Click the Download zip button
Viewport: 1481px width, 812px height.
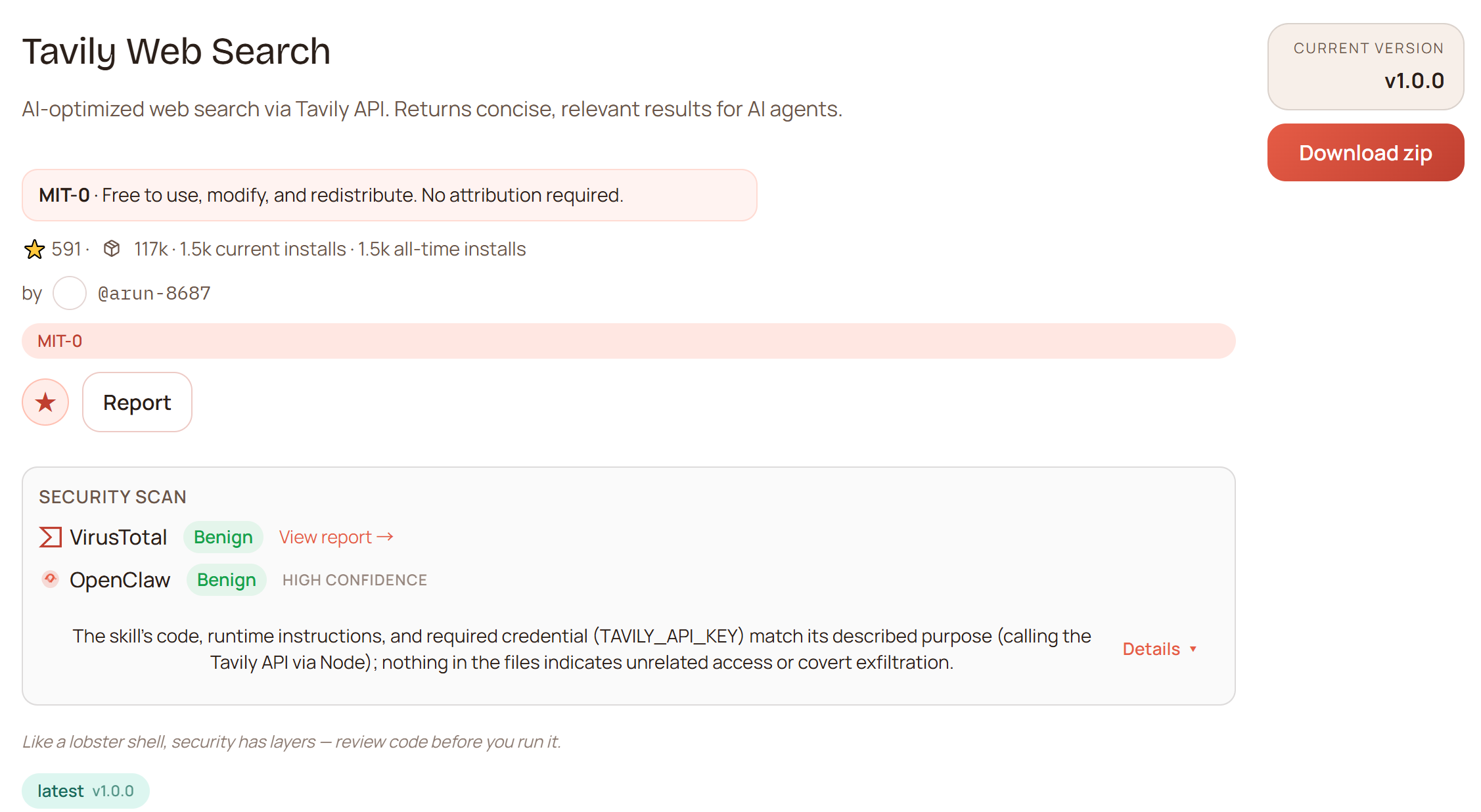(x=1365, y=152)
